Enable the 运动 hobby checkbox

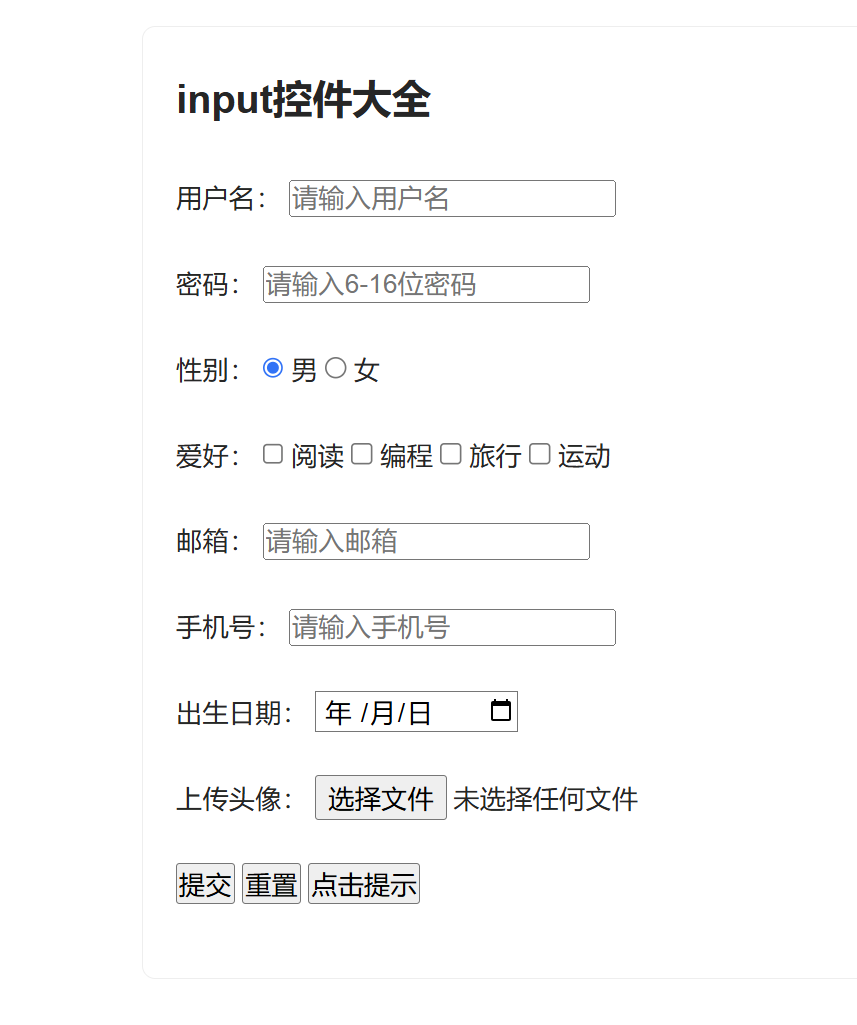click(540, 454)
